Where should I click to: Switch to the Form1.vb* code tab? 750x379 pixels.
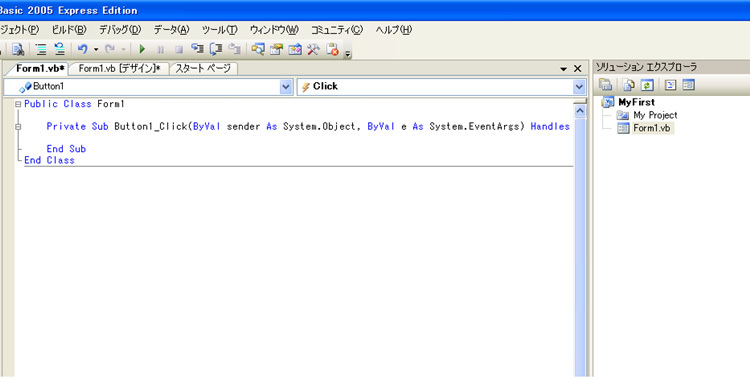point(40,68)
